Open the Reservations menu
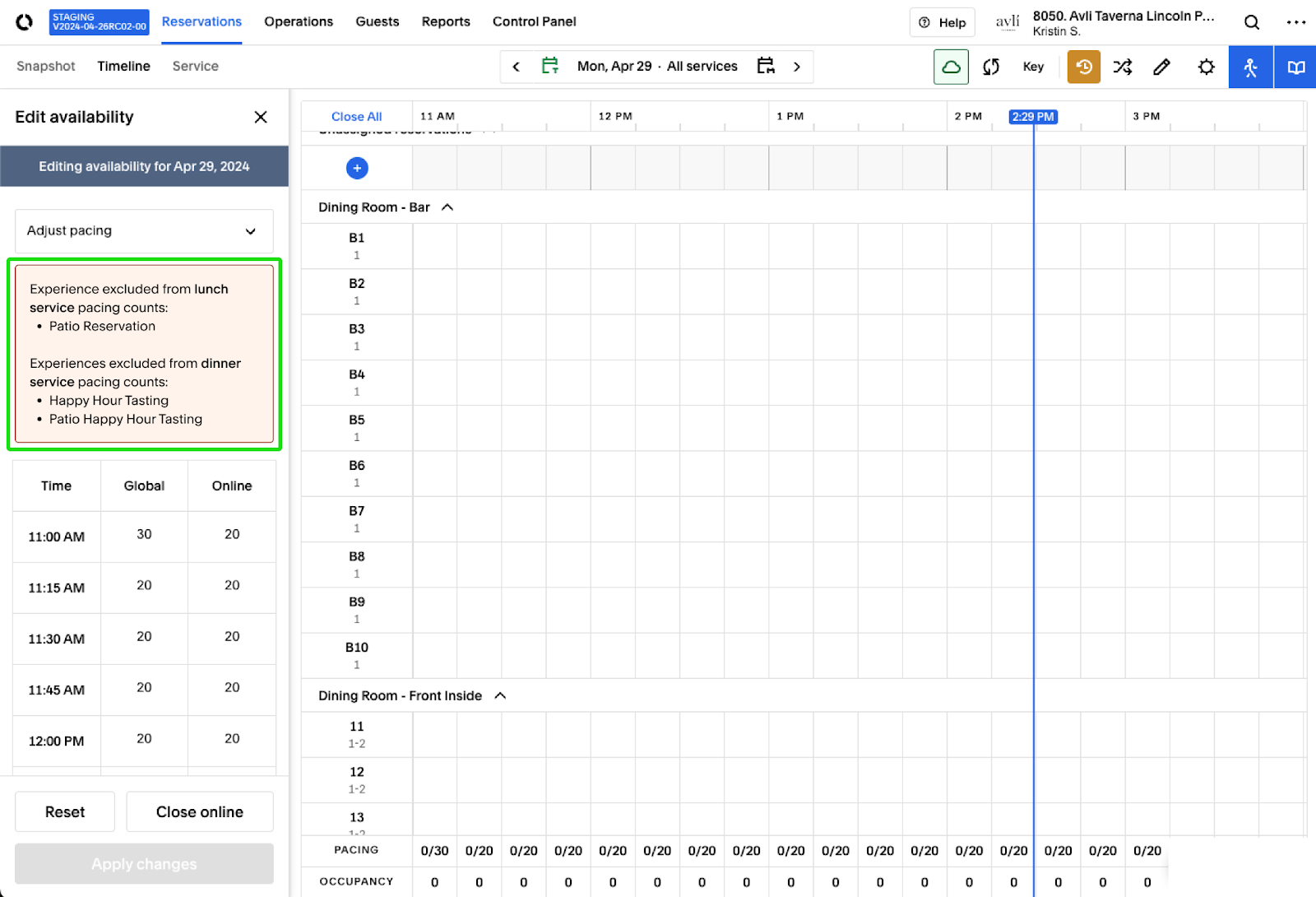 pos(202,21)
